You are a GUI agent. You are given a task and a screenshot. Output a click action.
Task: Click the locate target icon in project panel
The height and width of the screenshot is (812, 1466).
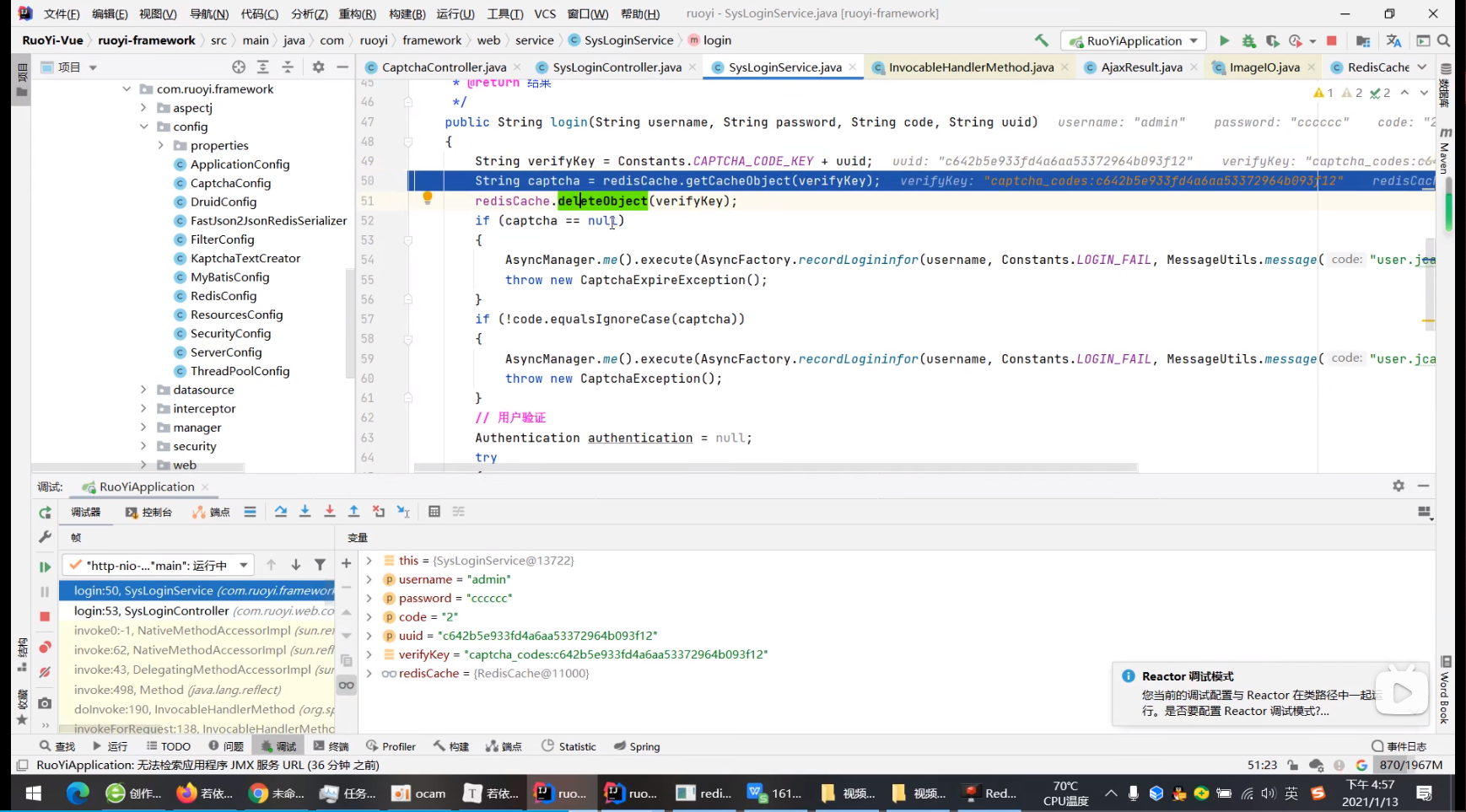point(239,67)
